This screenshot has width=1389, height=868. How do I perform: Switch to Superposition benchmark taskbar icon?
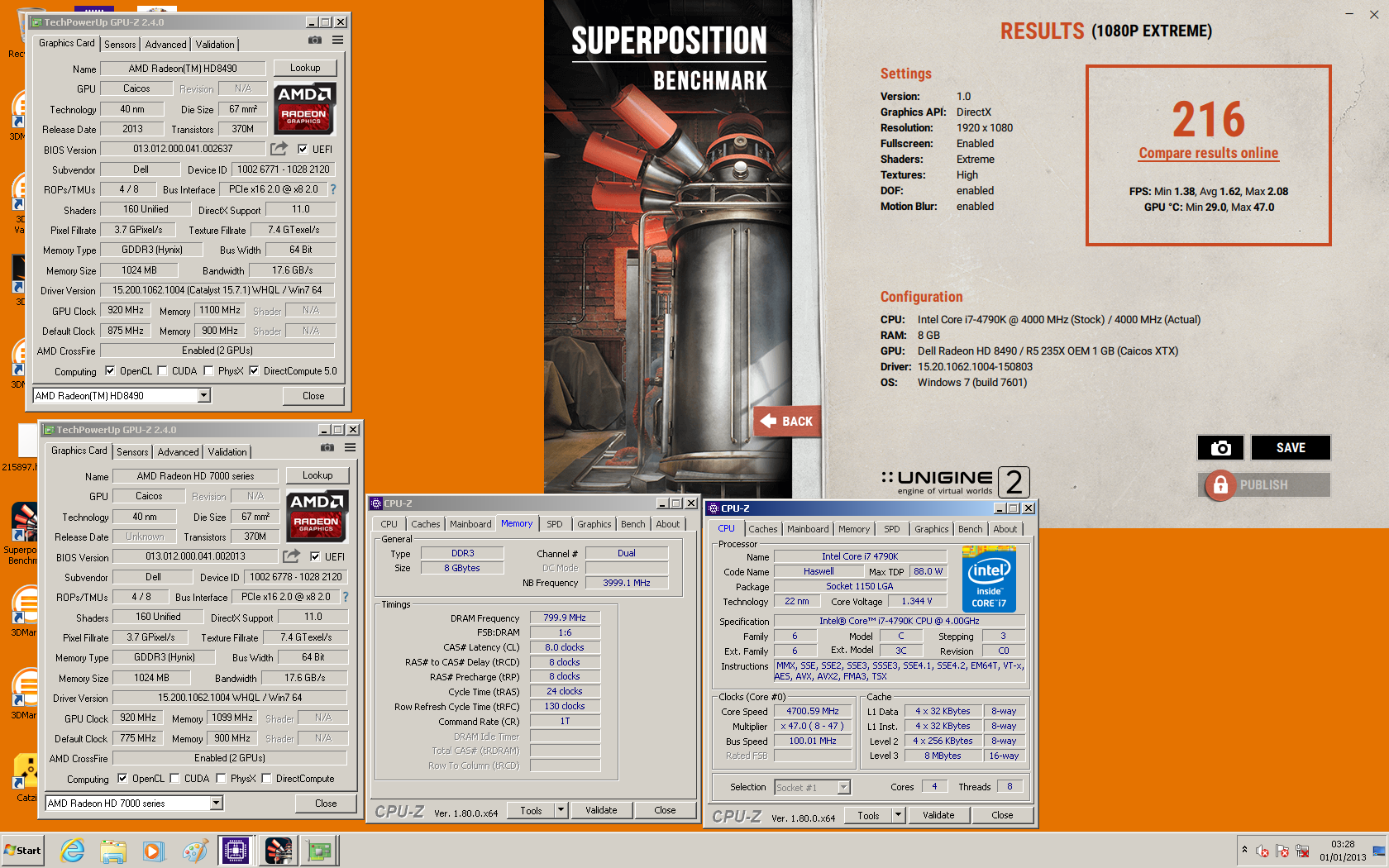click(x=279, y=850)
